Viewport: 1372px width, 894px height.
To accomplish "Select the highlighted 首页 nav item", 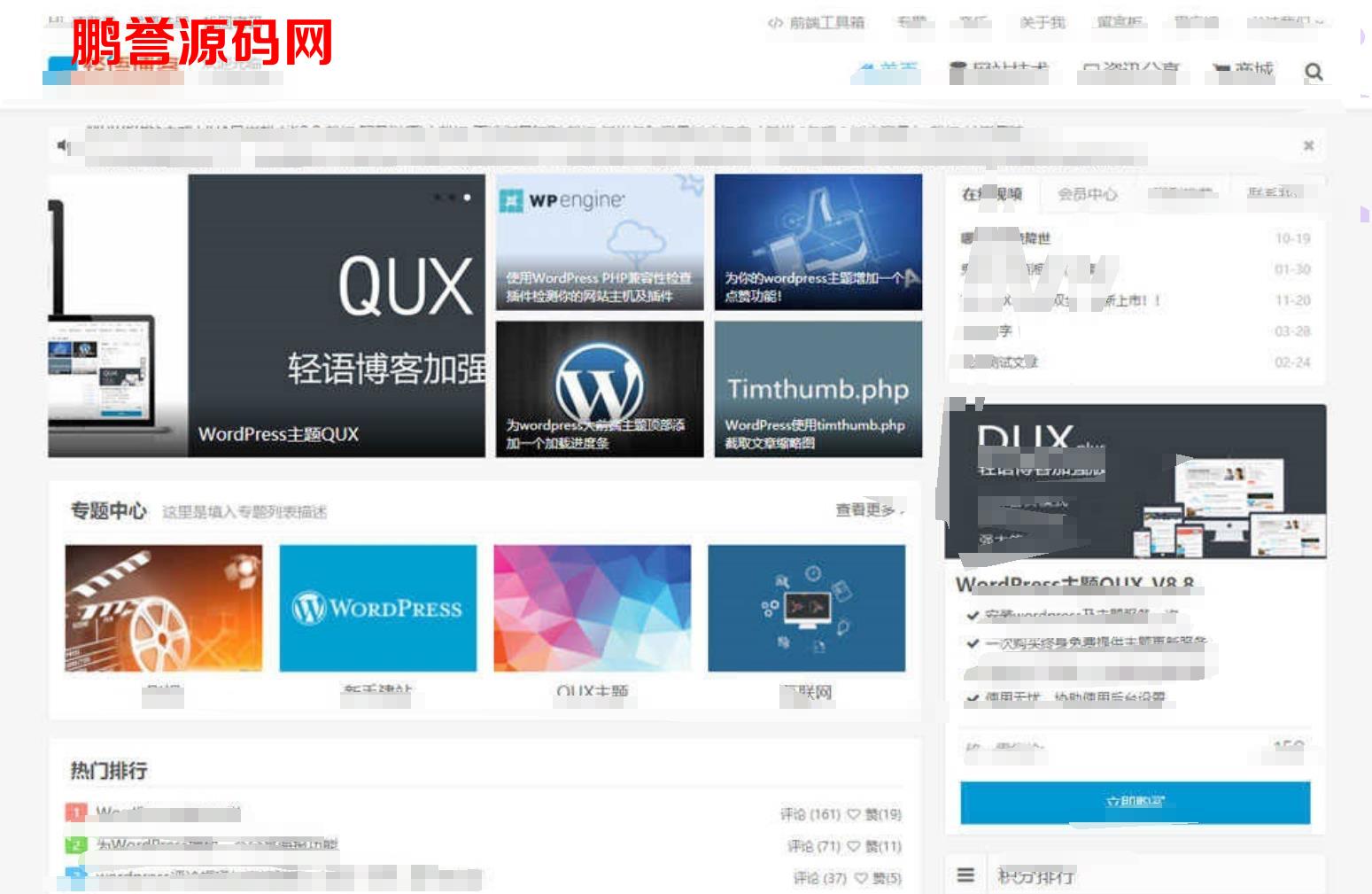I will (x=888, y=69).
